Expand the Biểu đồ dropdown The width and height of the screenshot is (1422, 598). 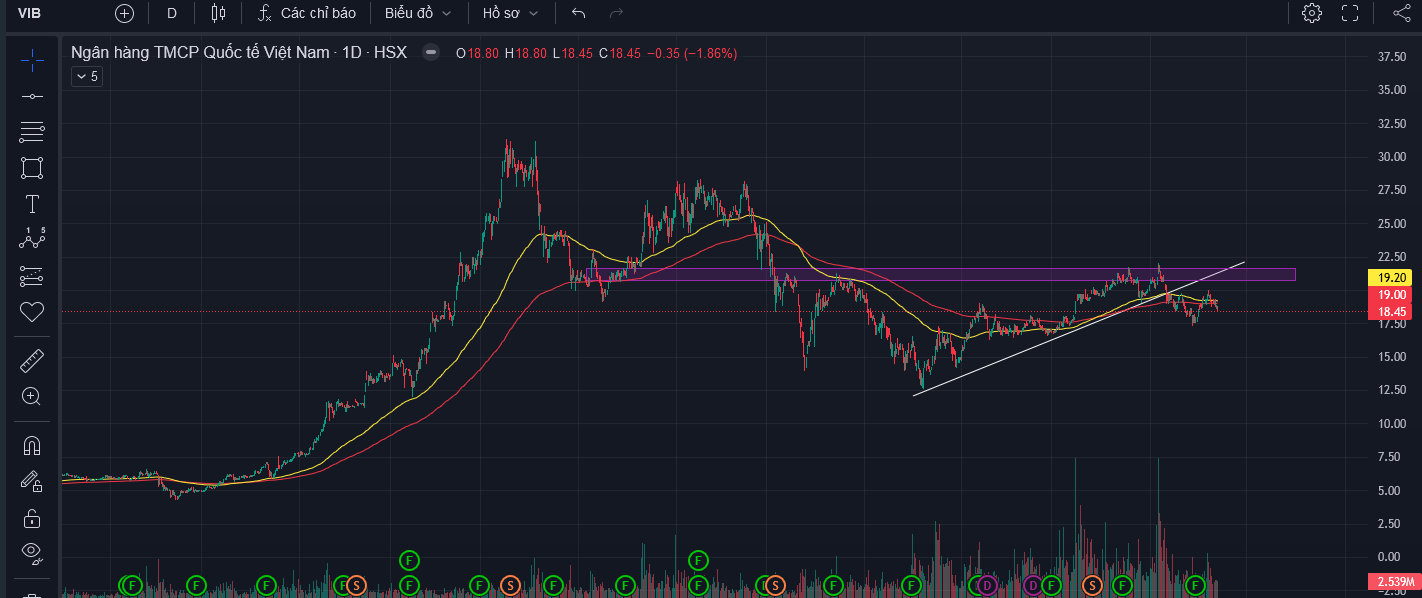point(418,13)
